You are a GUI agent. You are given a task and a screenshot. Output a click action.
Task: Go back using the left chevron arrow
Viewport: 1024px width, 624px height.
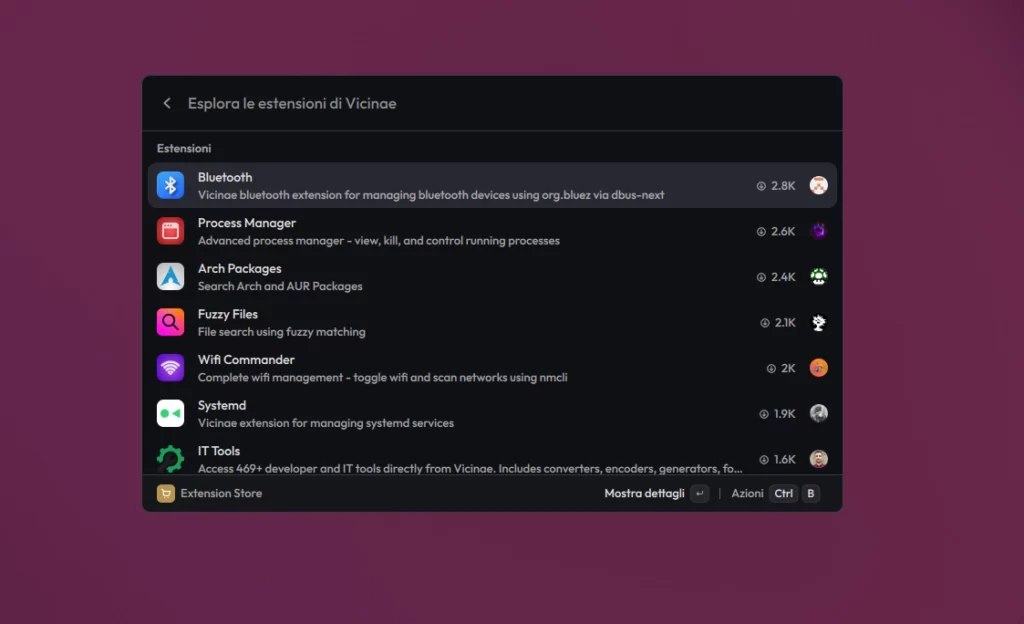click(x=167, y=103)
